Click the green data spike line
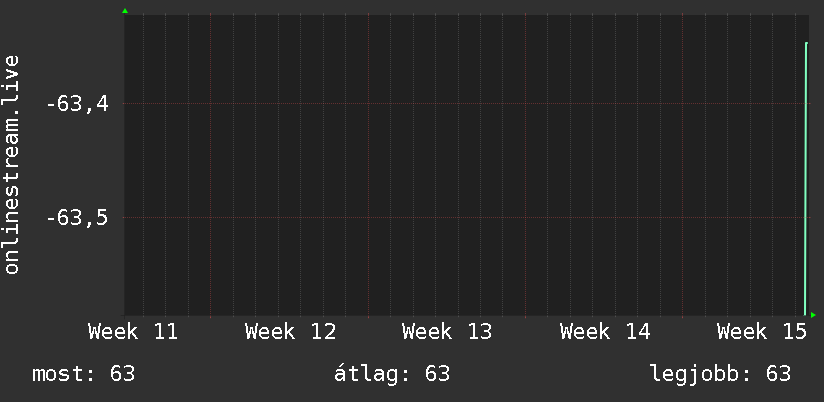This screenshot has height=402, width=824. coord(806,180)
